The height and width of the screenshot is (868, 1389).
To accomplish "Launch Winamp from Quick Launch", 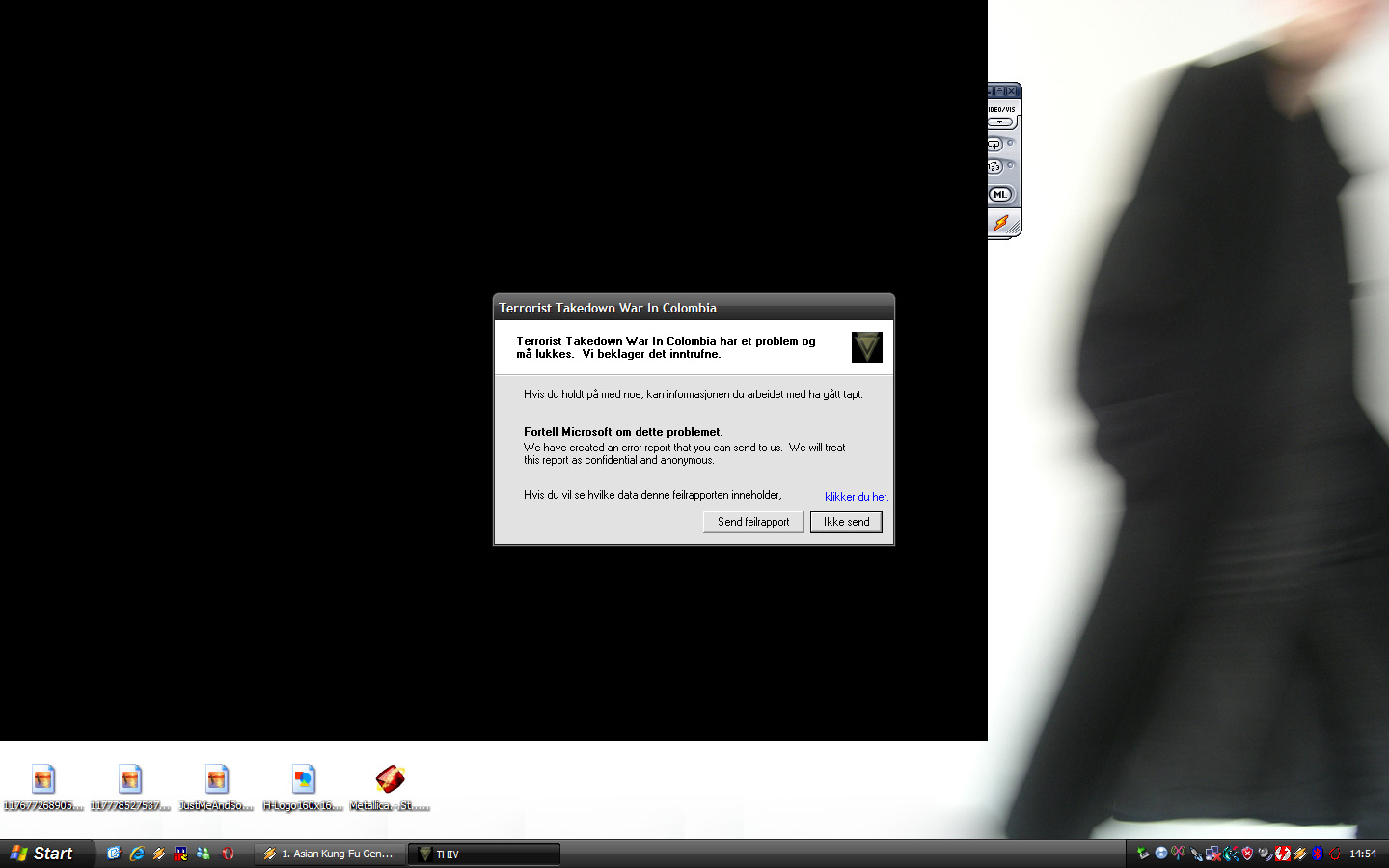I will coord(159,854).
